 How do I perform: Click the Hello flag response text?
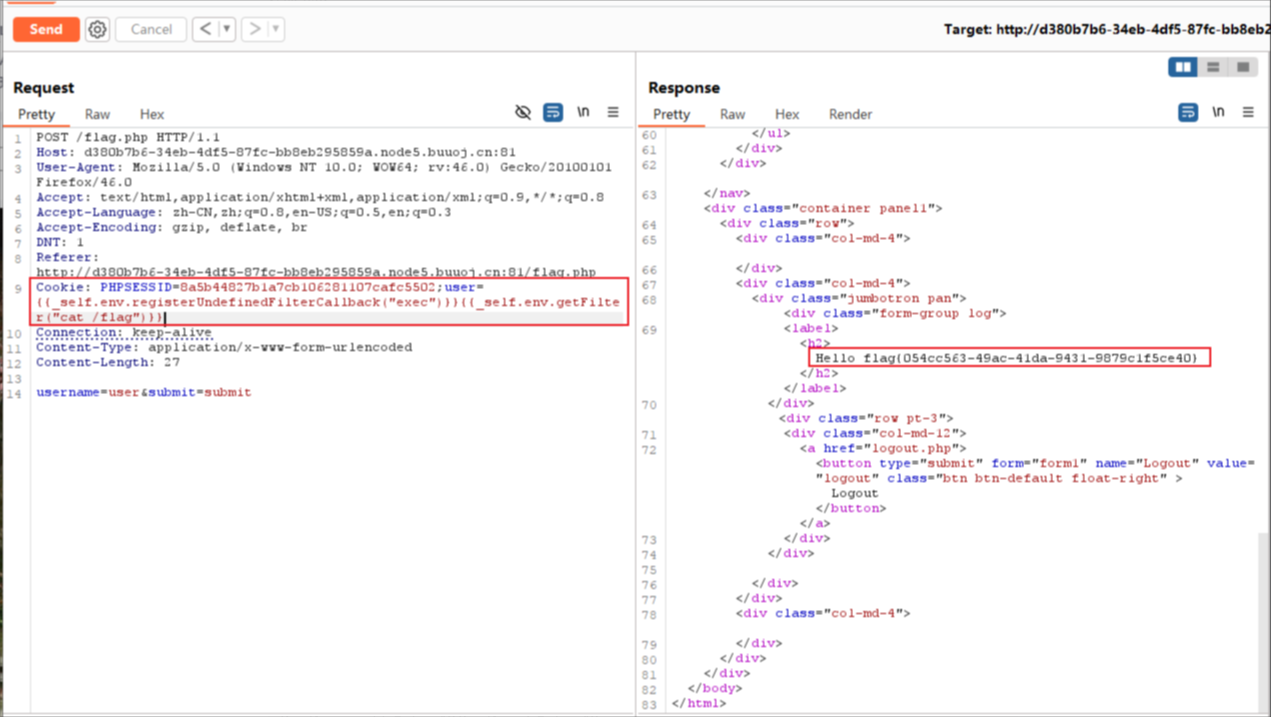point(1006,358)
